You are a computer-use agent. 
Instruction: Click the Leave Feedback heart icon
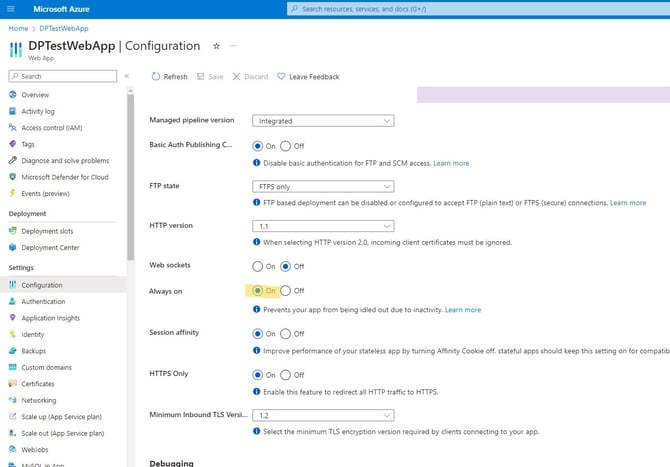(282, 77)
